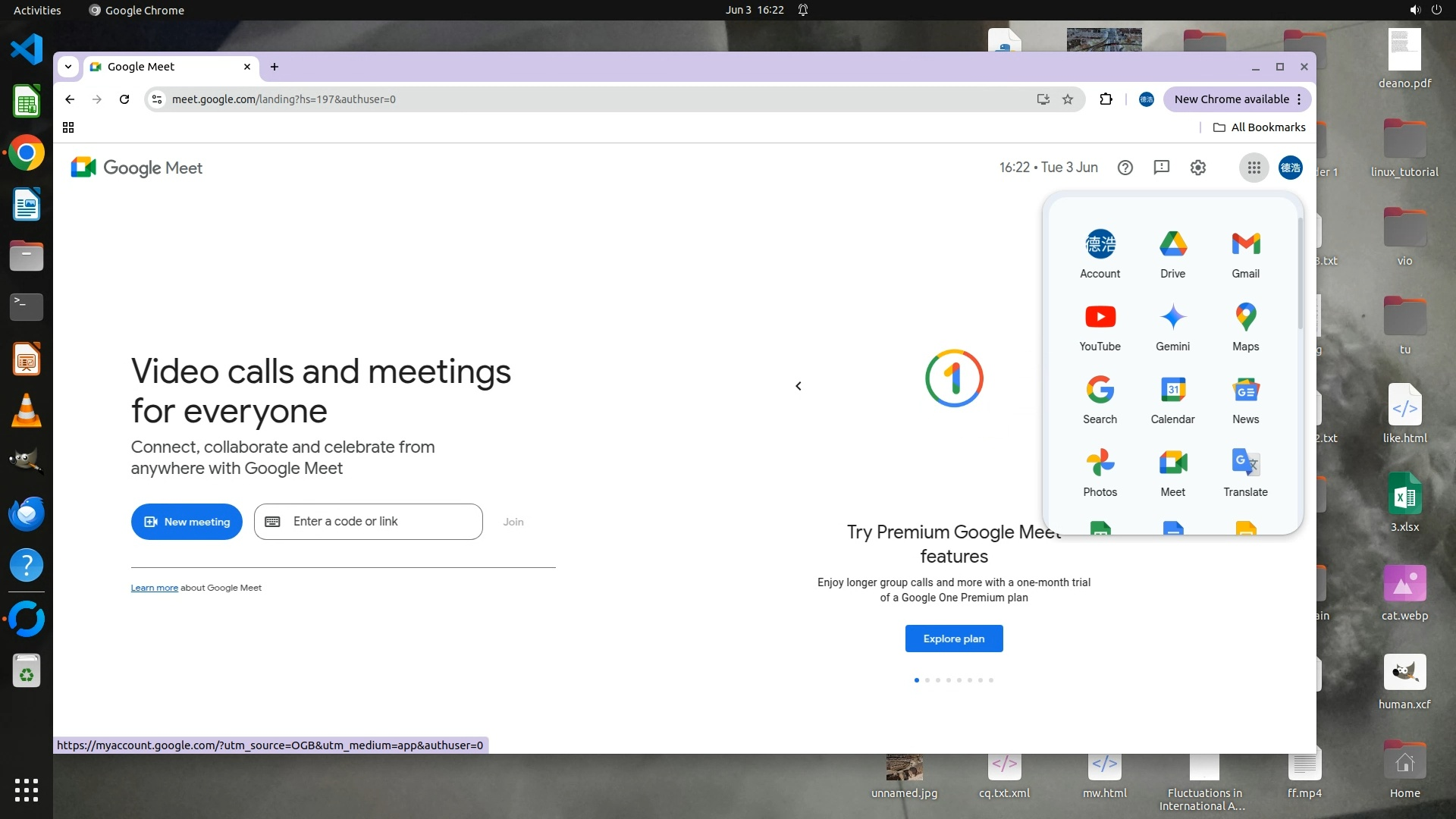Open Gmail from the apps grid
This screenshot has width=1456, height=819.
click(1245, 253)
